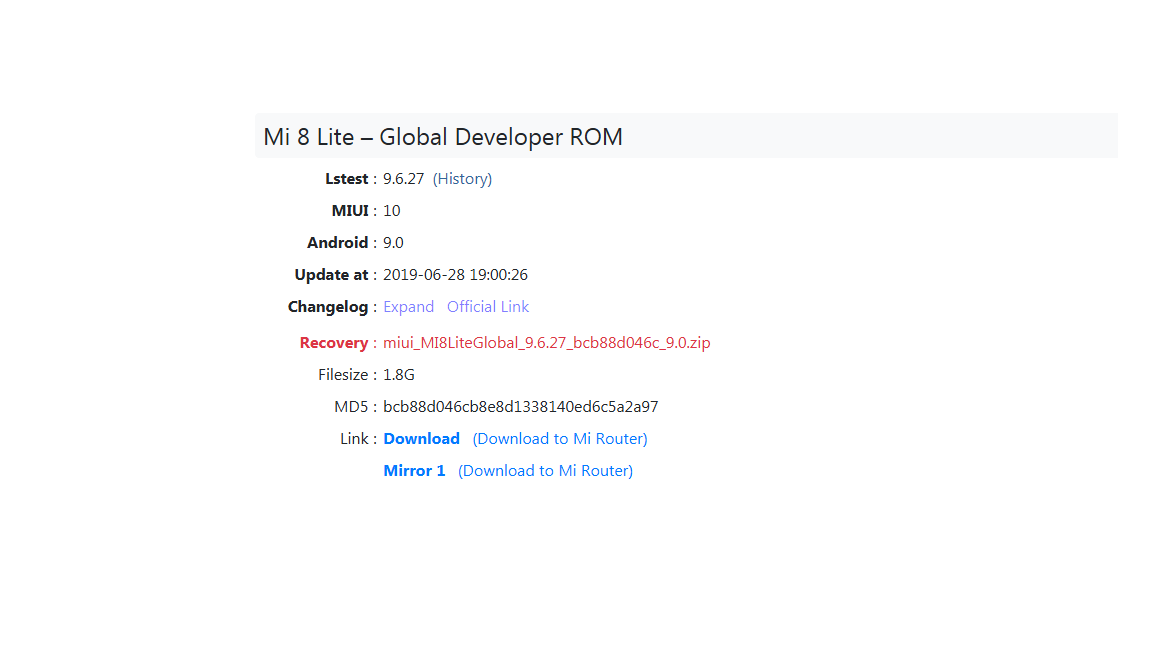1152x648 pixels.
Task: Click the MIUI version value 10
Action: pyautogui.click(x=392, y=211)
